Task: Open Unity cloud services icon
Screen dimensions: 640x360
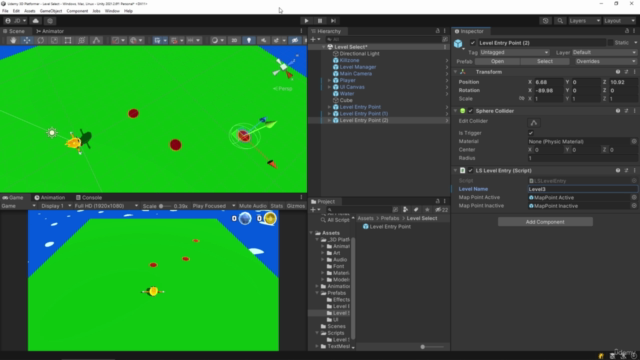Action: coord(36,21)
